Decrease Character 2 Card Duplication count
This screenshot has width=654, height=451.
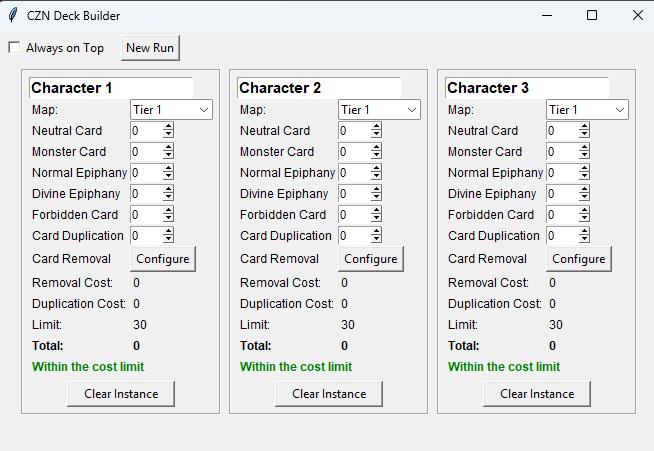pos(376,239)
